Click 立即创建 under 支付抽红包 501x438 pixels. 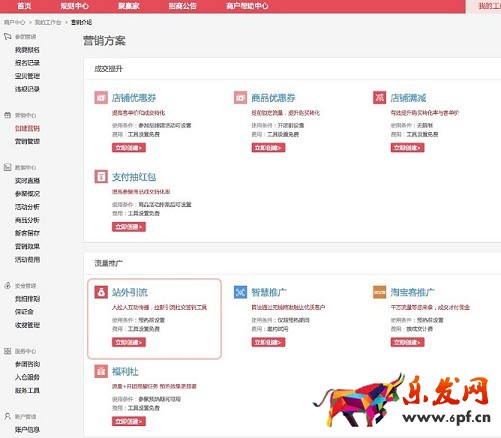click(129, 227)
